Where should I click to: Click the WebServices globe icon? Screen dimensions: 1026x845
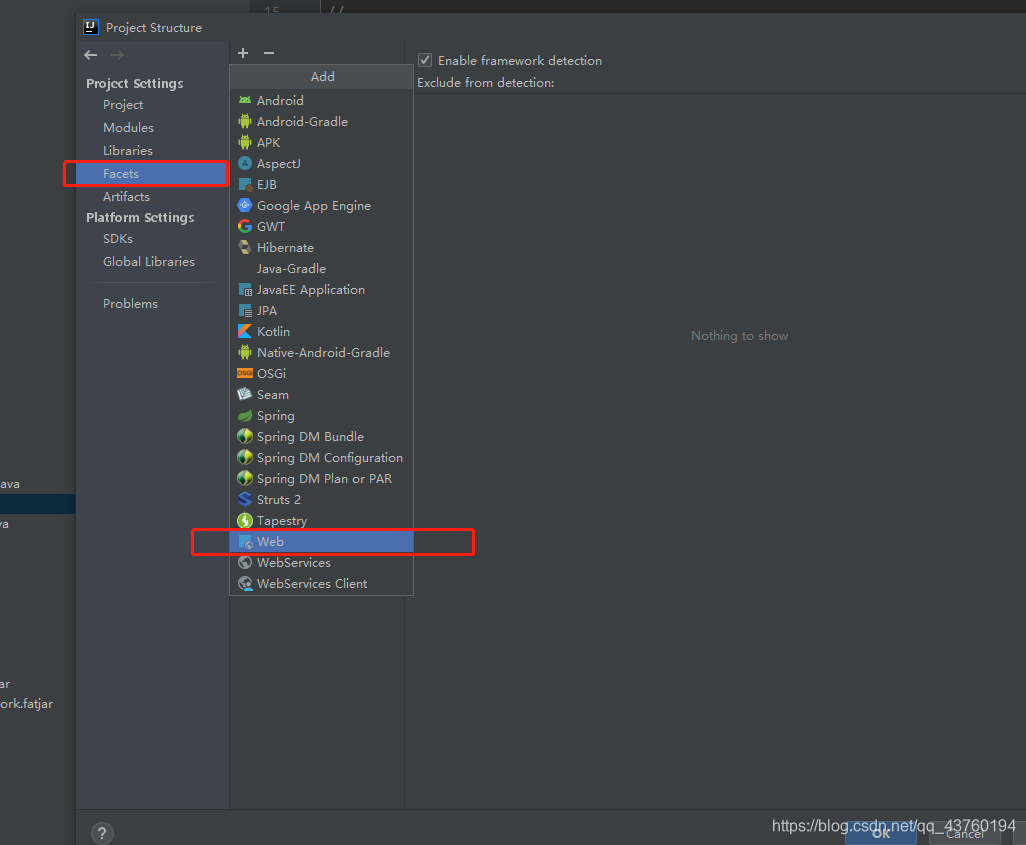click(245, 562)
